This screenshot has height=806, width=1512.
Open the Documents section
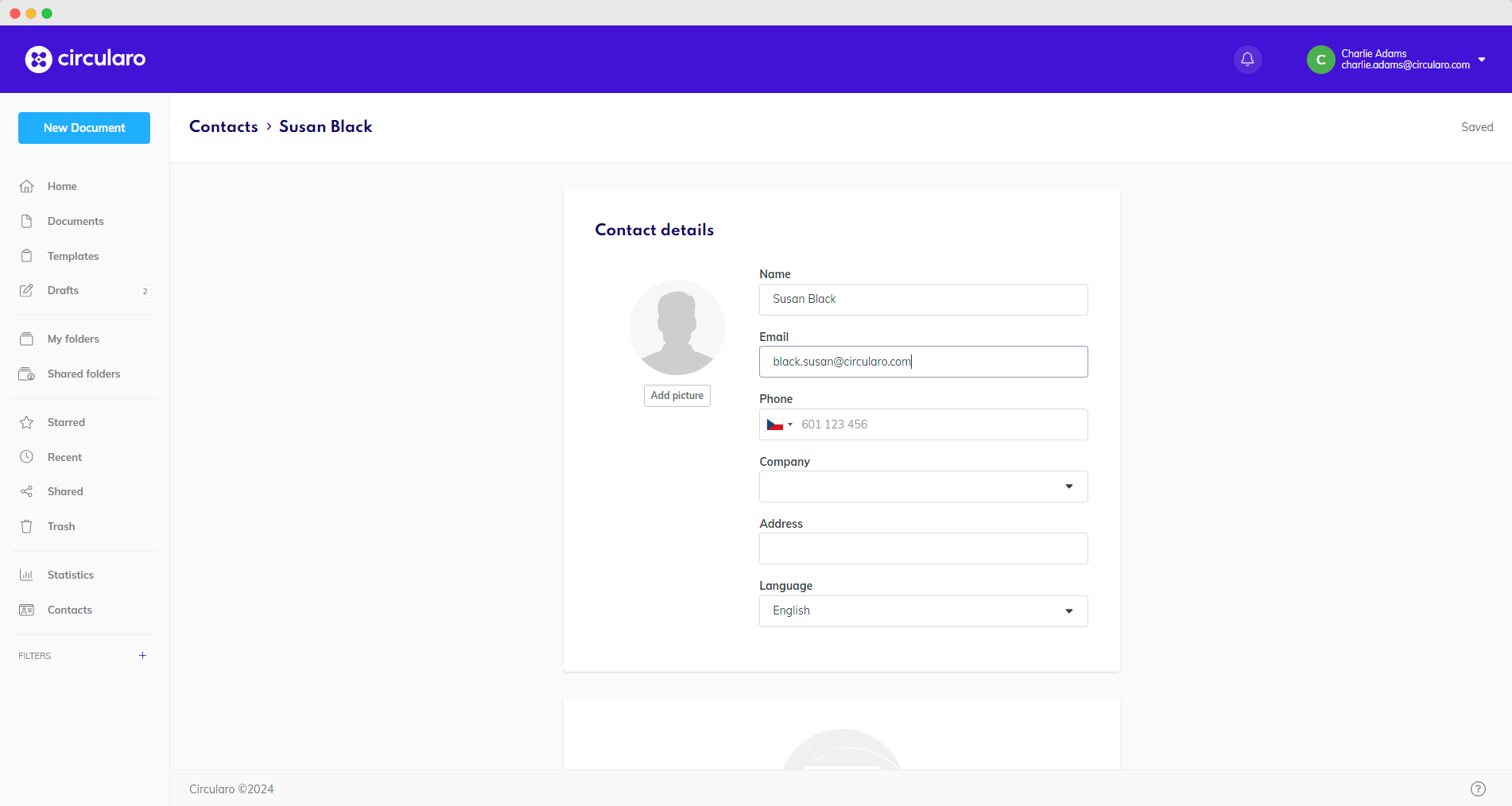[75, 220]
